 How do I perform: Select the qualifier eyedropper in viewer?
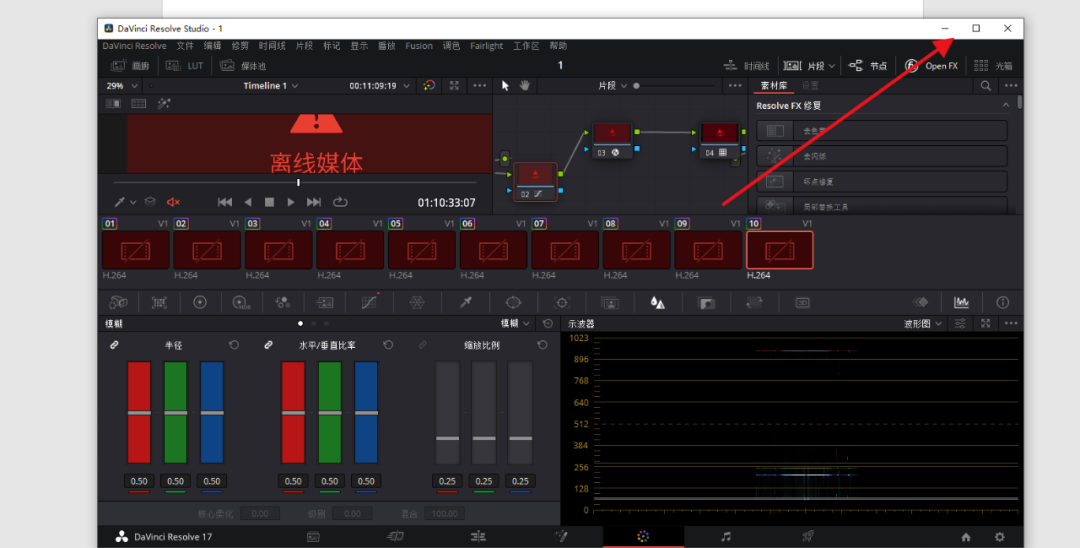119,202
